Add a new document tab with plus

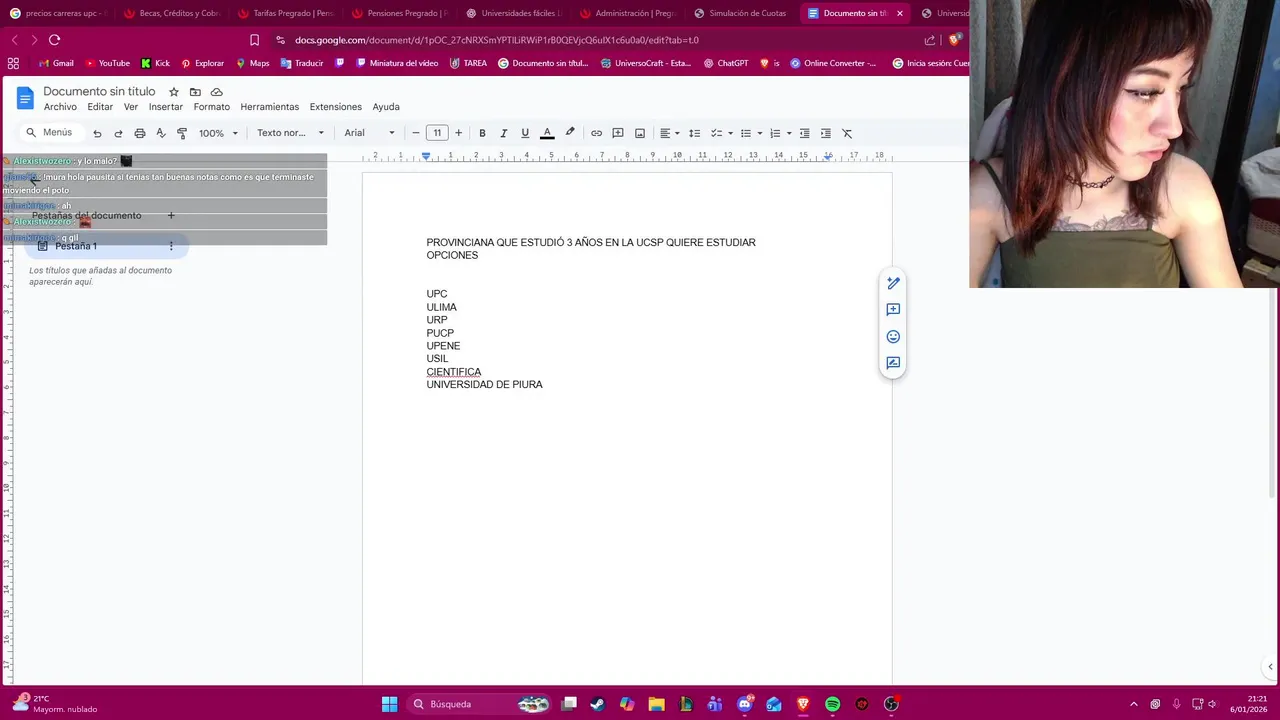point(171,215)
